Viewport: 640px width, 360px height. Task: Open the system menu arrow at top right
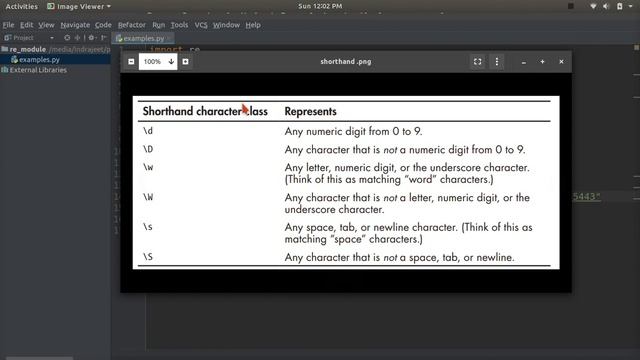(x=631, y=6)
